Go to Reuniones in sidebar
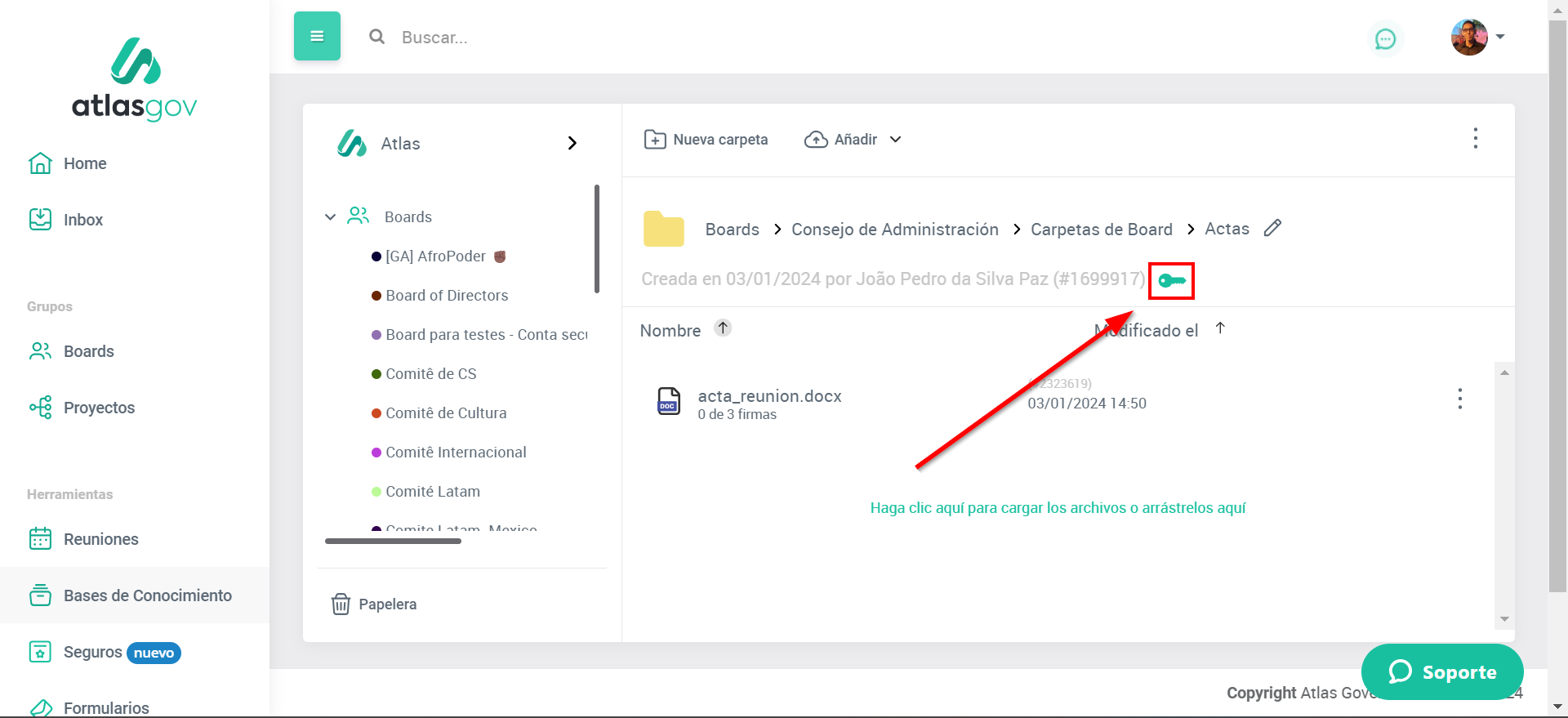Viewport: 1568px width, 718px height. [x=100, y=539]
